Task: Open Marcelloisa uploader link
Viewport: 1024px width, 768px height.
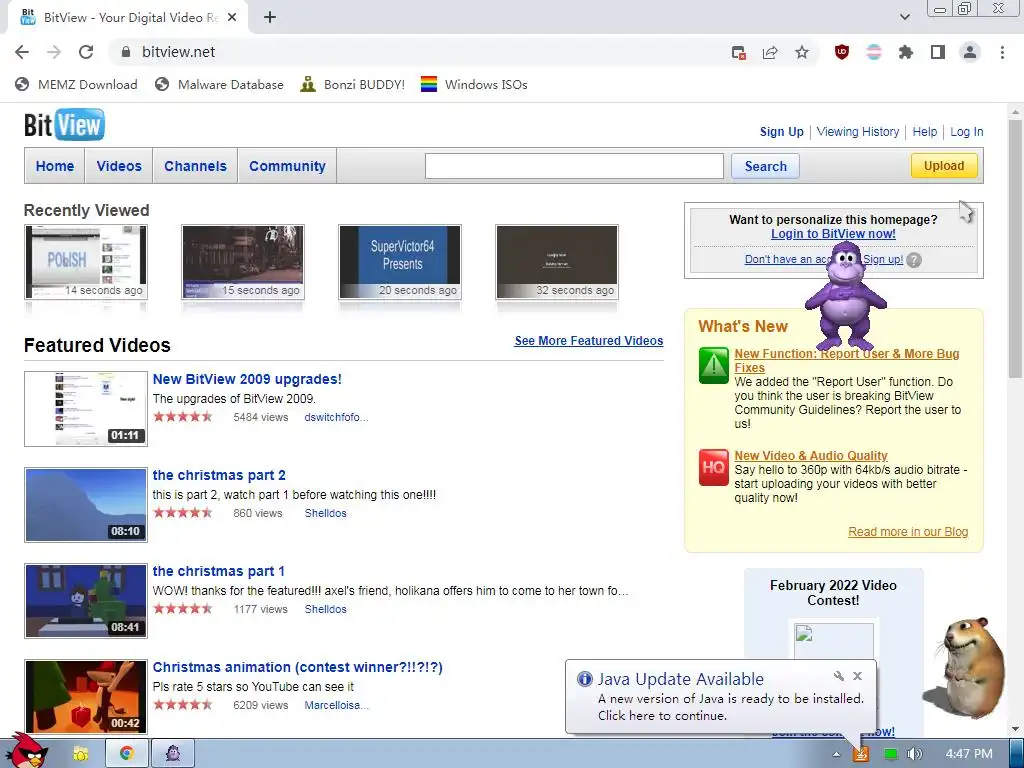Action: (336, 705)
